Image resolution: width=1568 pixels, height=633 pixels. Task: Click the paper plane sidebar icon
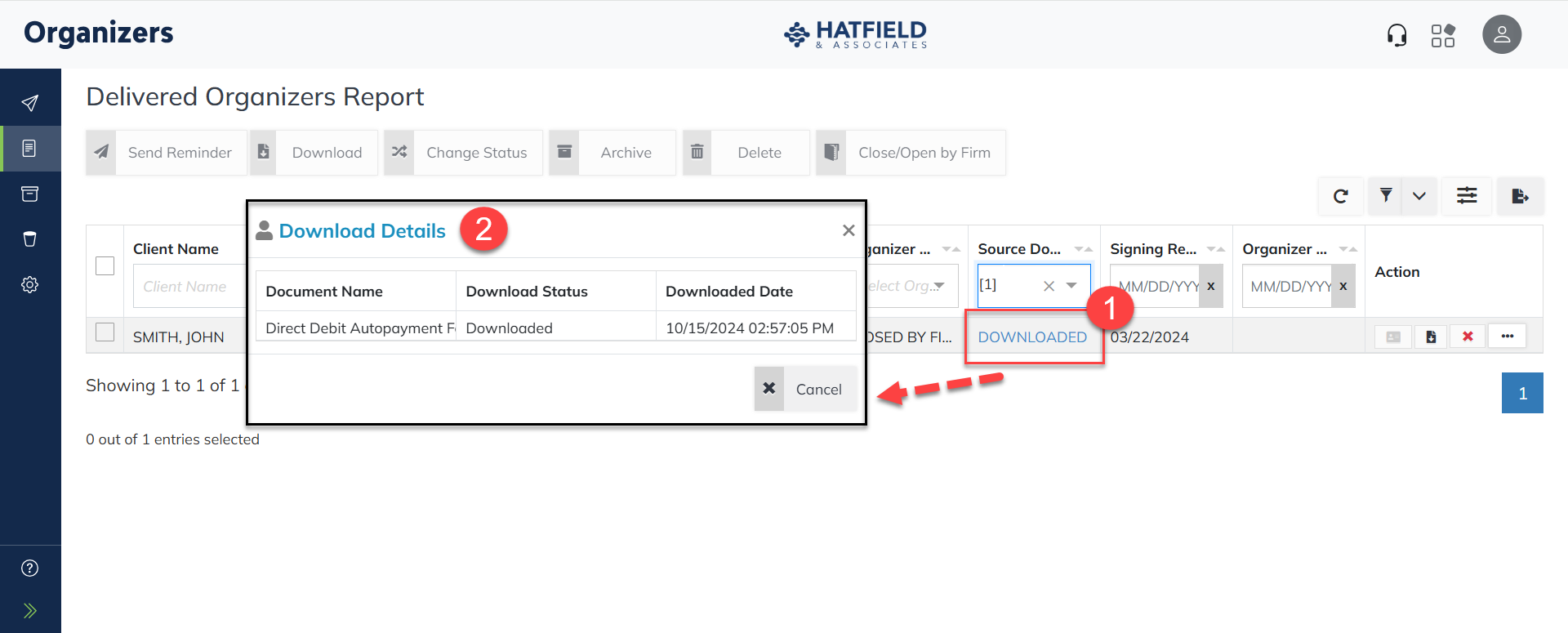[30, 103]
